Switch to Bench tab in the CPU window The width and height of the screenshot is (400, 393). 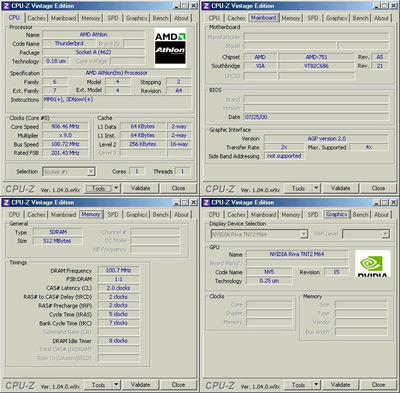[x=160, y=18]
